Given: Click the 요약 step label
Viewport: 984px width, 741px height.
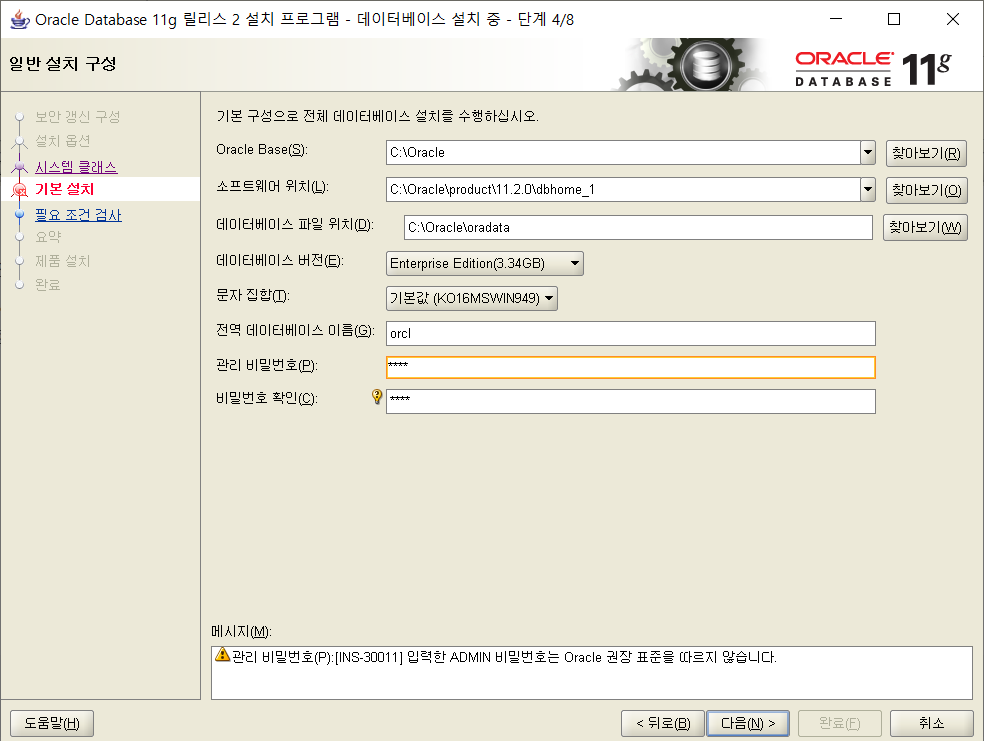Looking at the screenshot, I should click(48, 237).
